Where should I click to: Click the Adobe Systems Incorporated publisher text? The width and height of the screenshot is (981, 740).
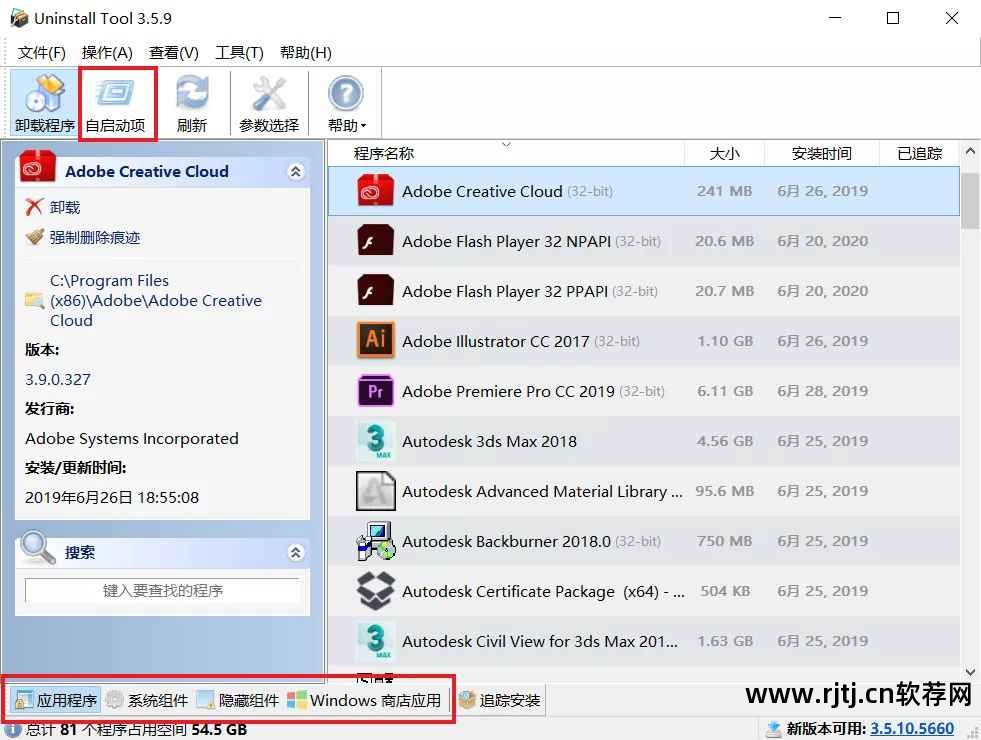click(131, 438)
